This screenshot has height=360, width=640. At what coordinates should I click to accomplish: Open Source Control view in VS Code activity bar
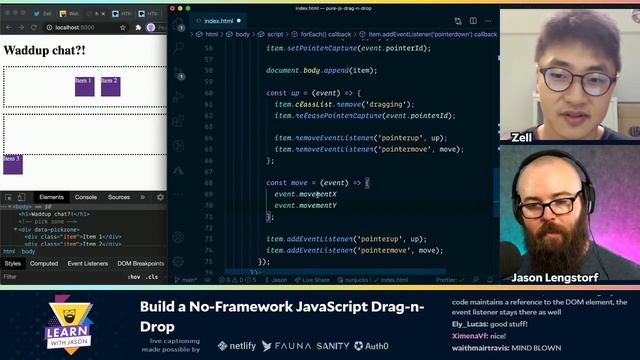pos(178,74)
